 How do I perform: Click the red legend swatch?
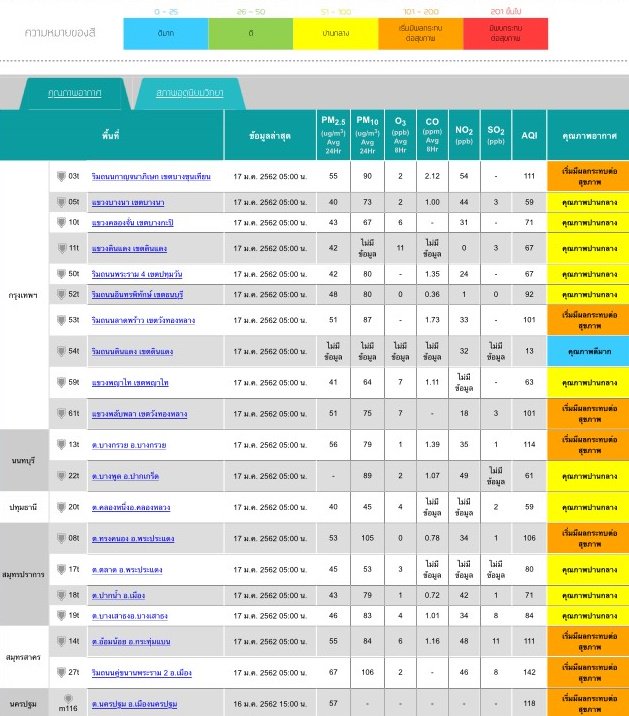[506, 33]
